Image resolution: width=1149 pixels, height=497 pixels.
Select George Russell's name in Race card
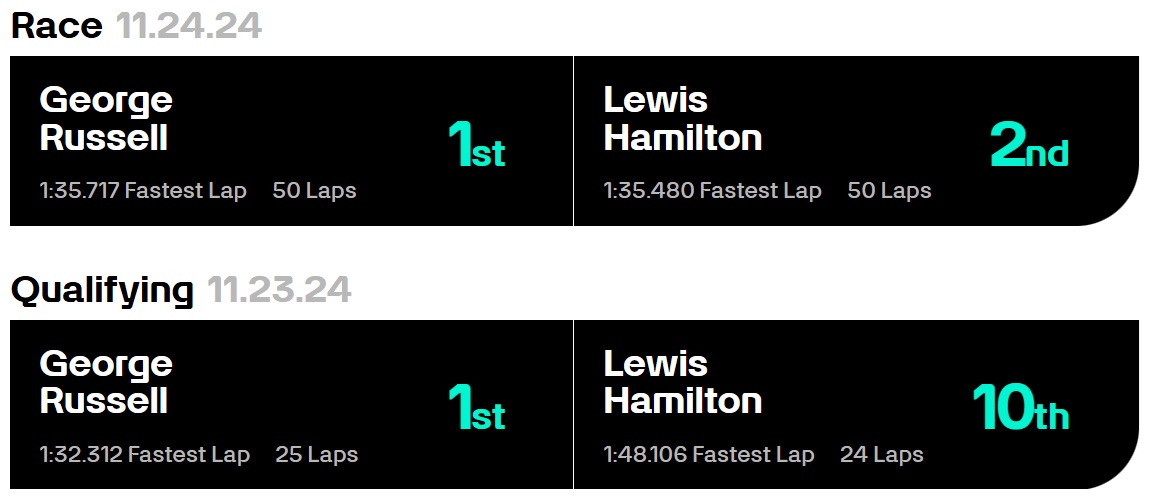[106, 119]
